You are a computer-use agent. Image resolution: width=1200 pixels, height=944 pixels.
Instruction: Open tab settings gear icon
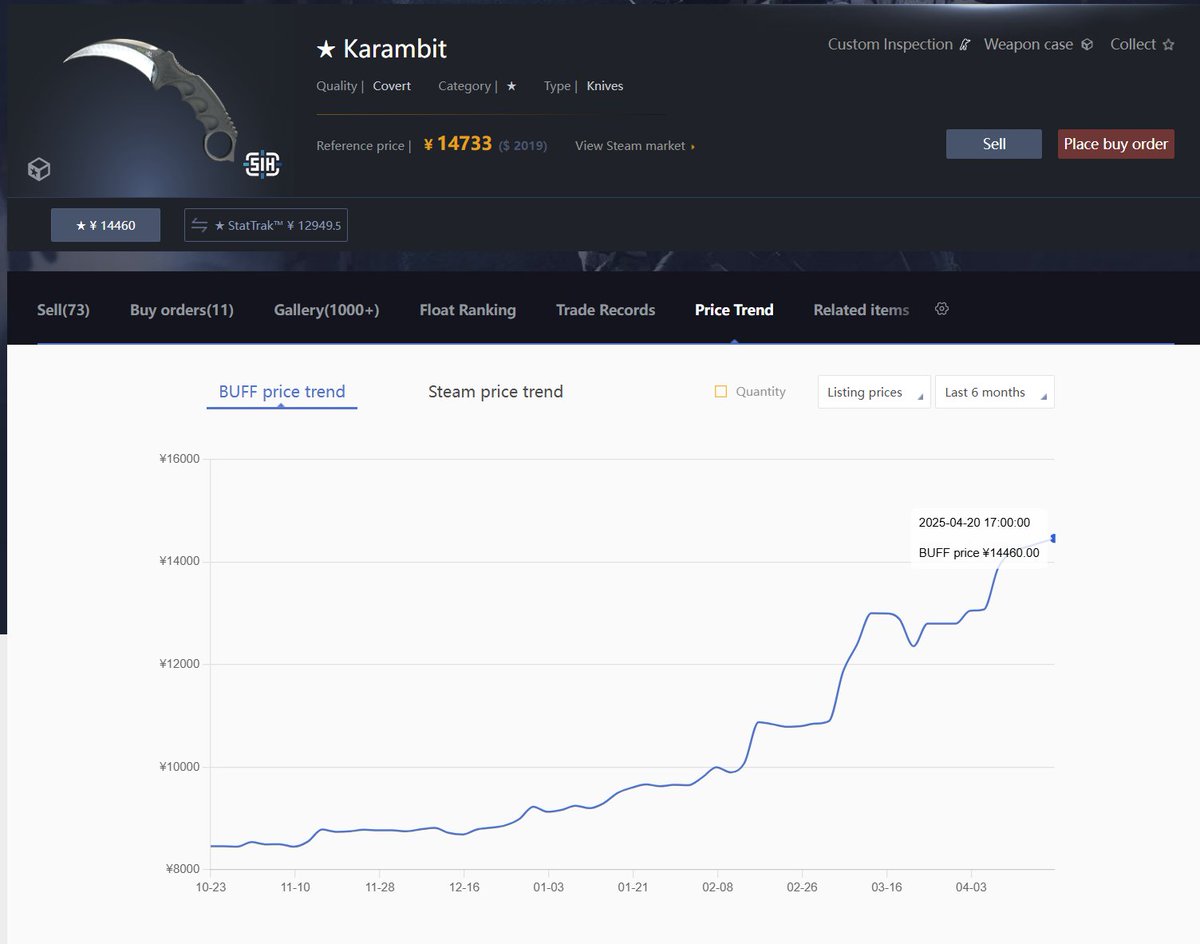point(941,309)
